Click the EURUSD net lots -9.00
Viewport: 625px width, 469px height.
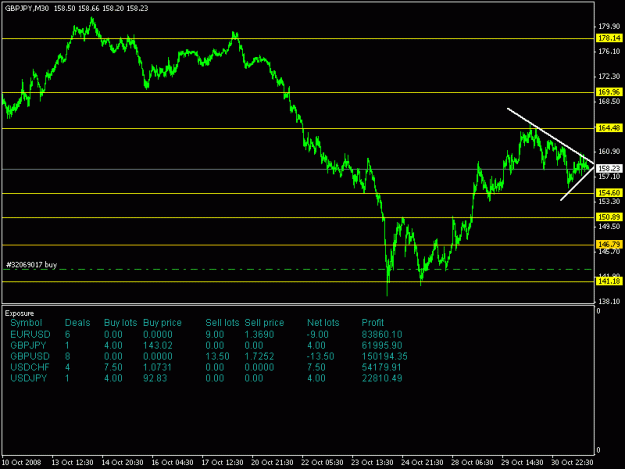pos(318,335)
